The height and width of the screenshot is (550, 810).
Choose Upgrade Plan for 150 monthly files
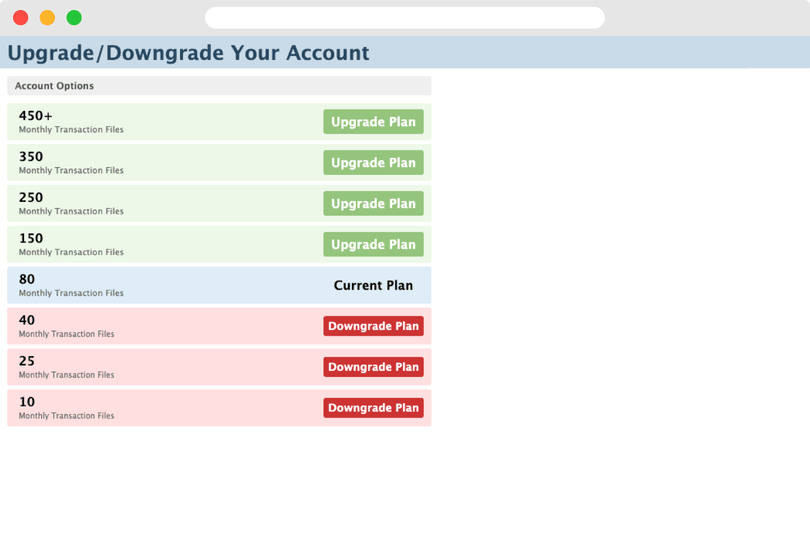click(373, 244)
